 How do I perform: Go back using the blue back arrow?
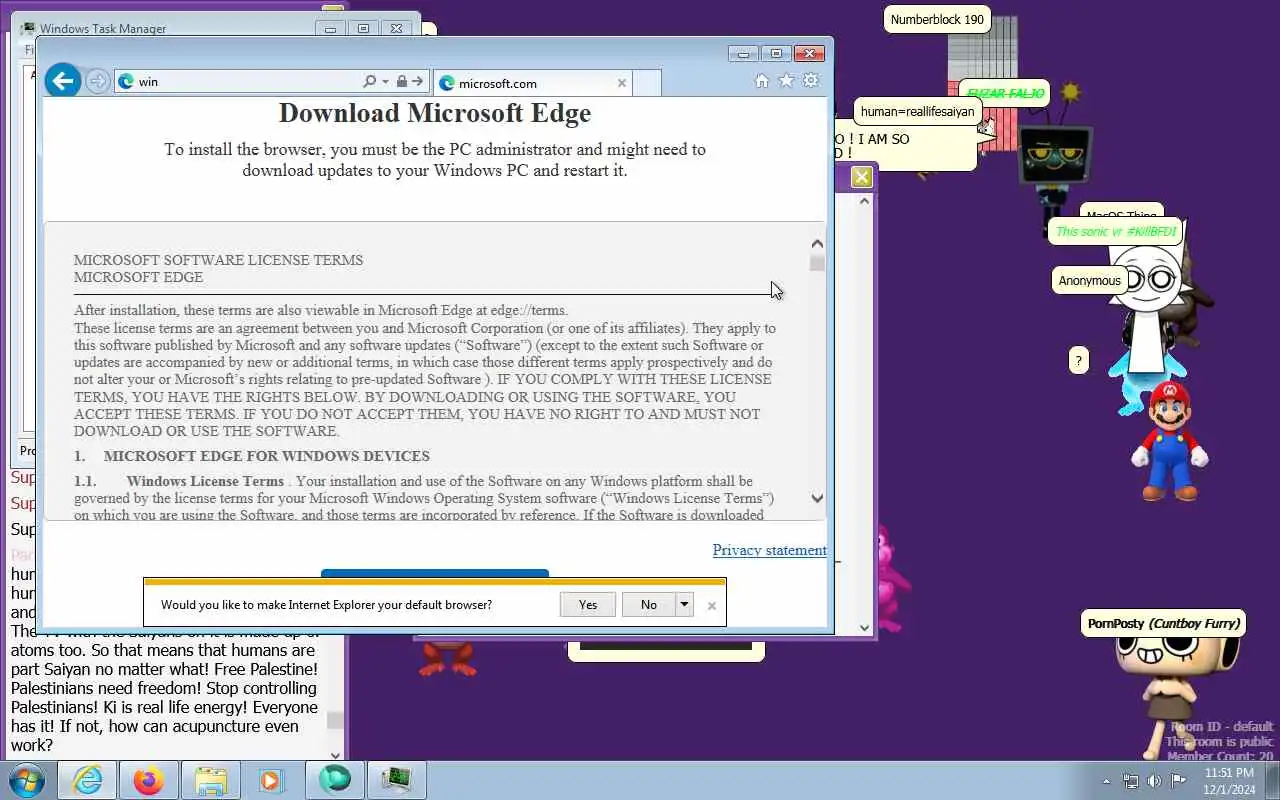click(63, 81)
